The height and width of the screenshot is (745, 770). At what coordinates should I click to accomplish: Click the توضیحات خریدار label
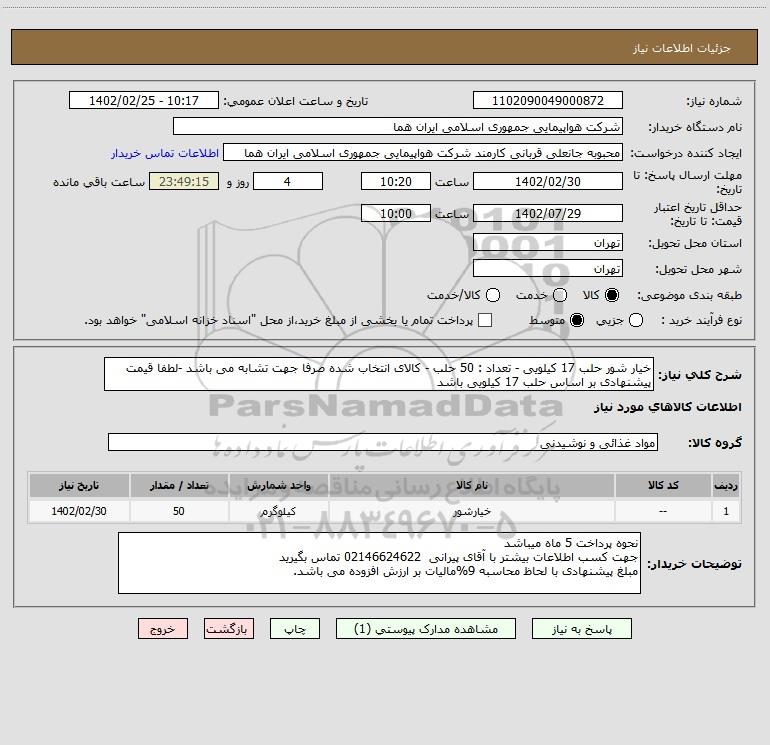(x=694, y=564)
